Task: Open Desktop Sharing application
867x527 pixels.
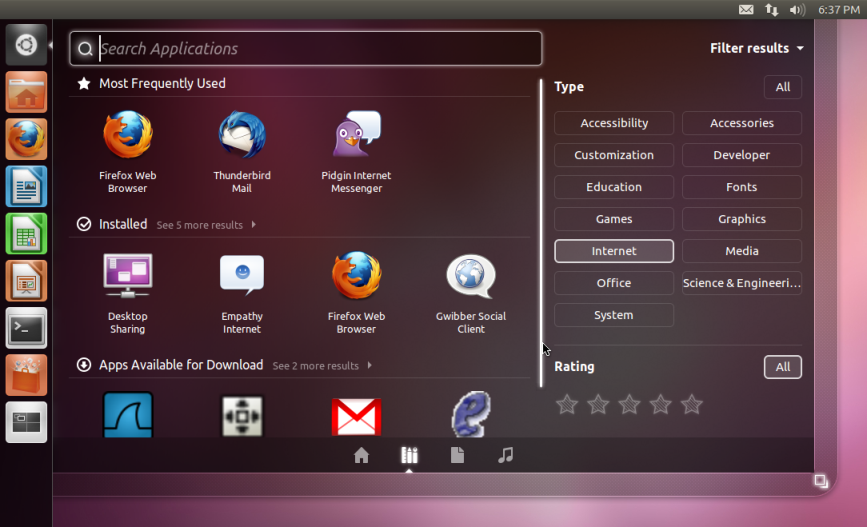Action: [x=128, y=293]
